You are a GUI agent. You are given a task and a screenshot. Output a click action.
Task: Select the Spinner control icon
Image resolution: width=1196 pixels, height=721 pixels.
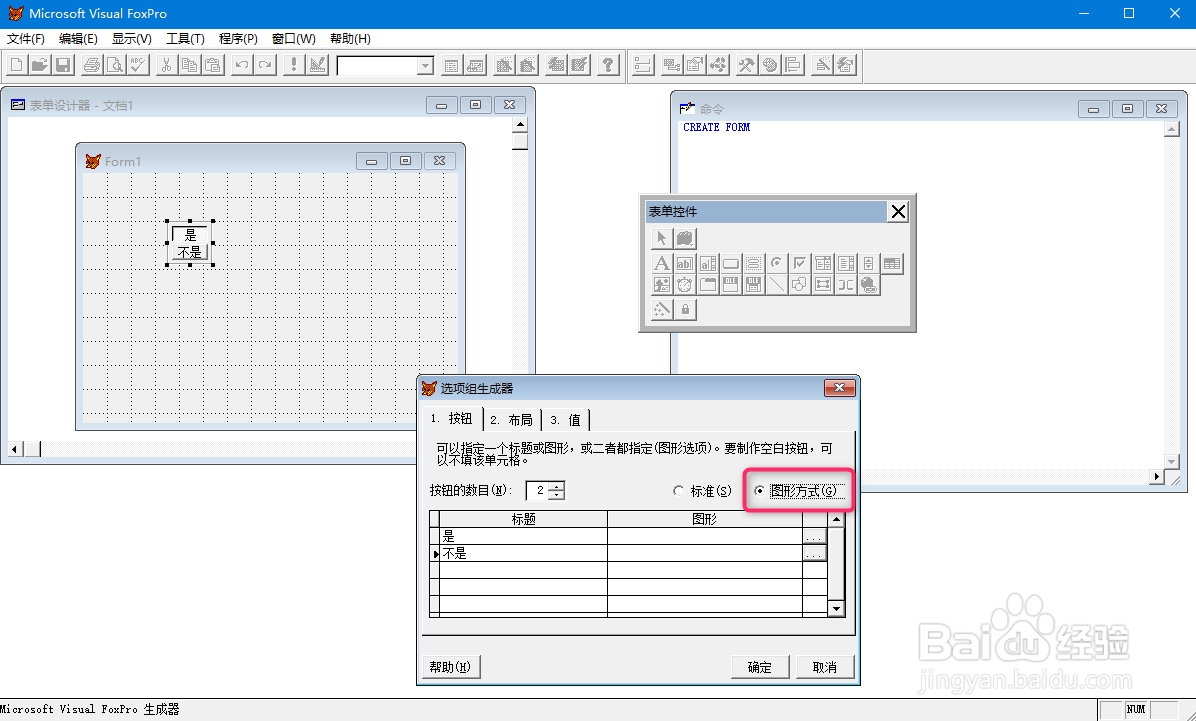pos(868,263)
